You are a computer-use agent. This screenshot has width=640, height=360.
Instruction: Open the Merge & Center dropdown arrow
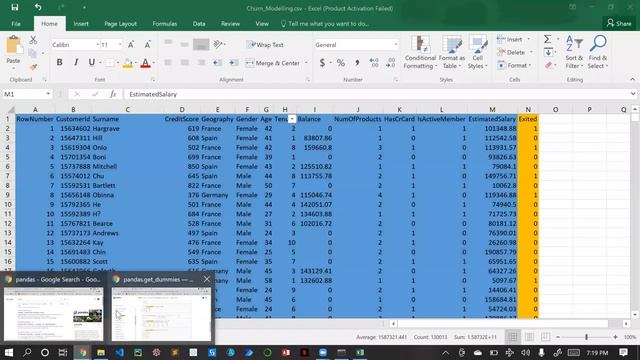click(306, 63)
